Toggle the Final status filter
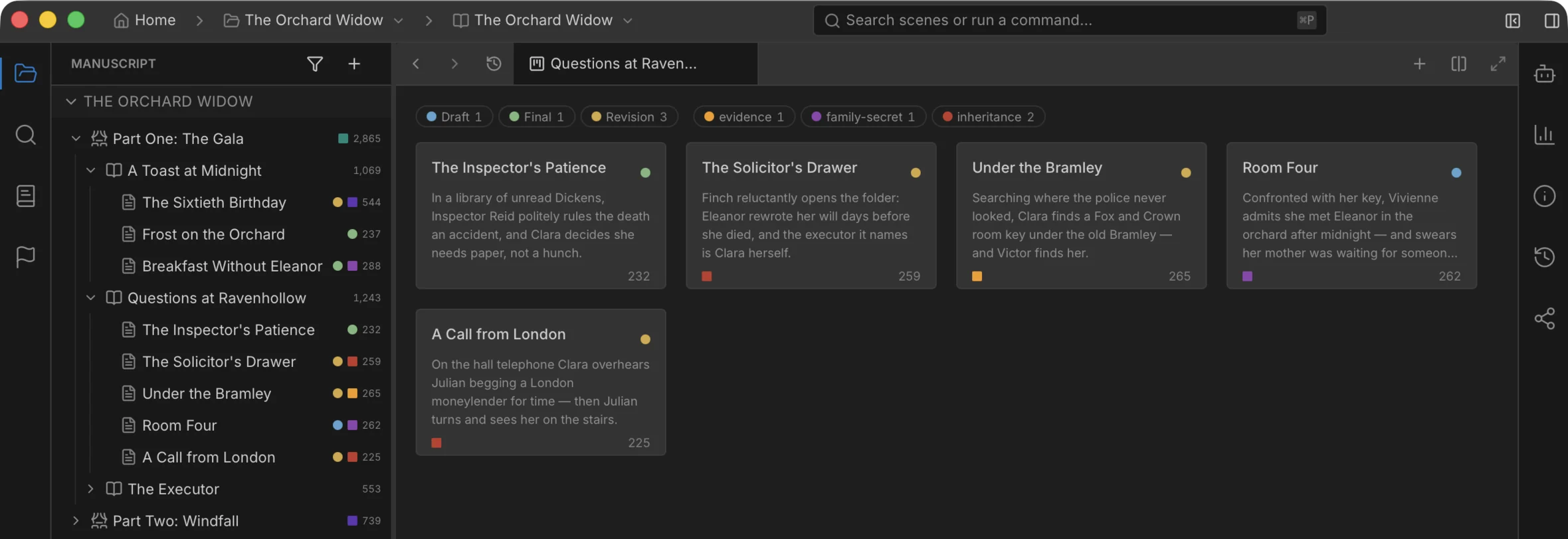 pos(536,117)
